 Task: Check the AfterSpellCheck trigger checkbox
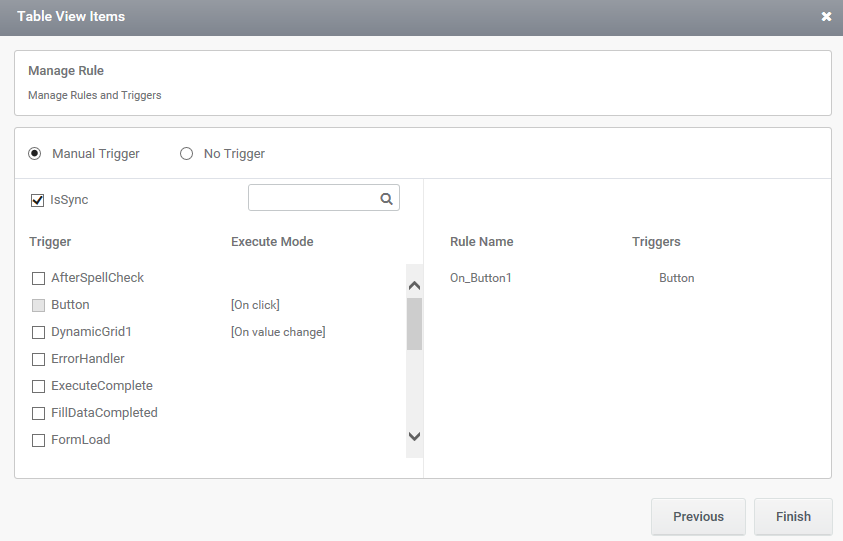38,278
